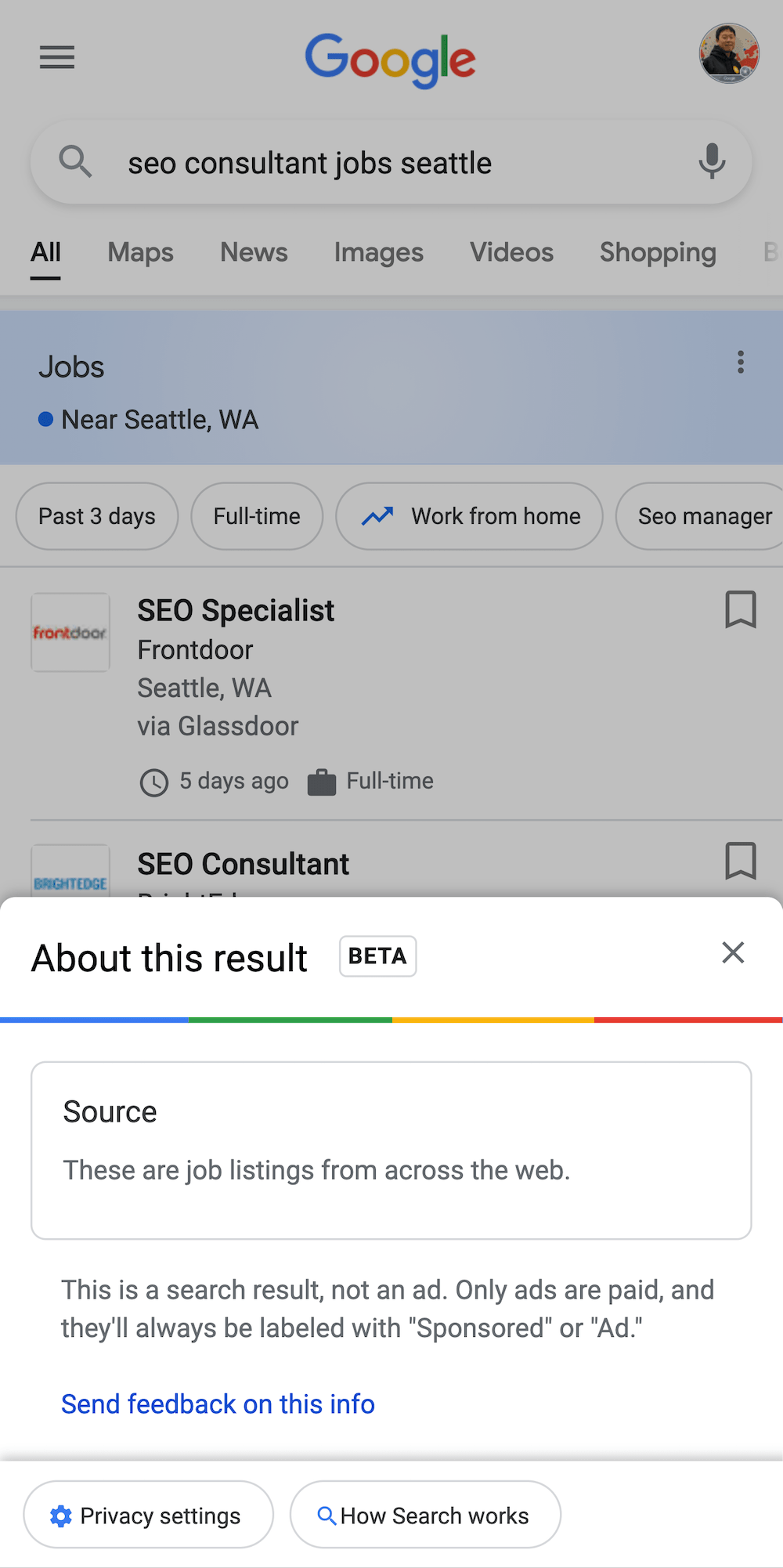Switch to the Images tab
The image size is (783, 1568).
[x=378, y=252]
